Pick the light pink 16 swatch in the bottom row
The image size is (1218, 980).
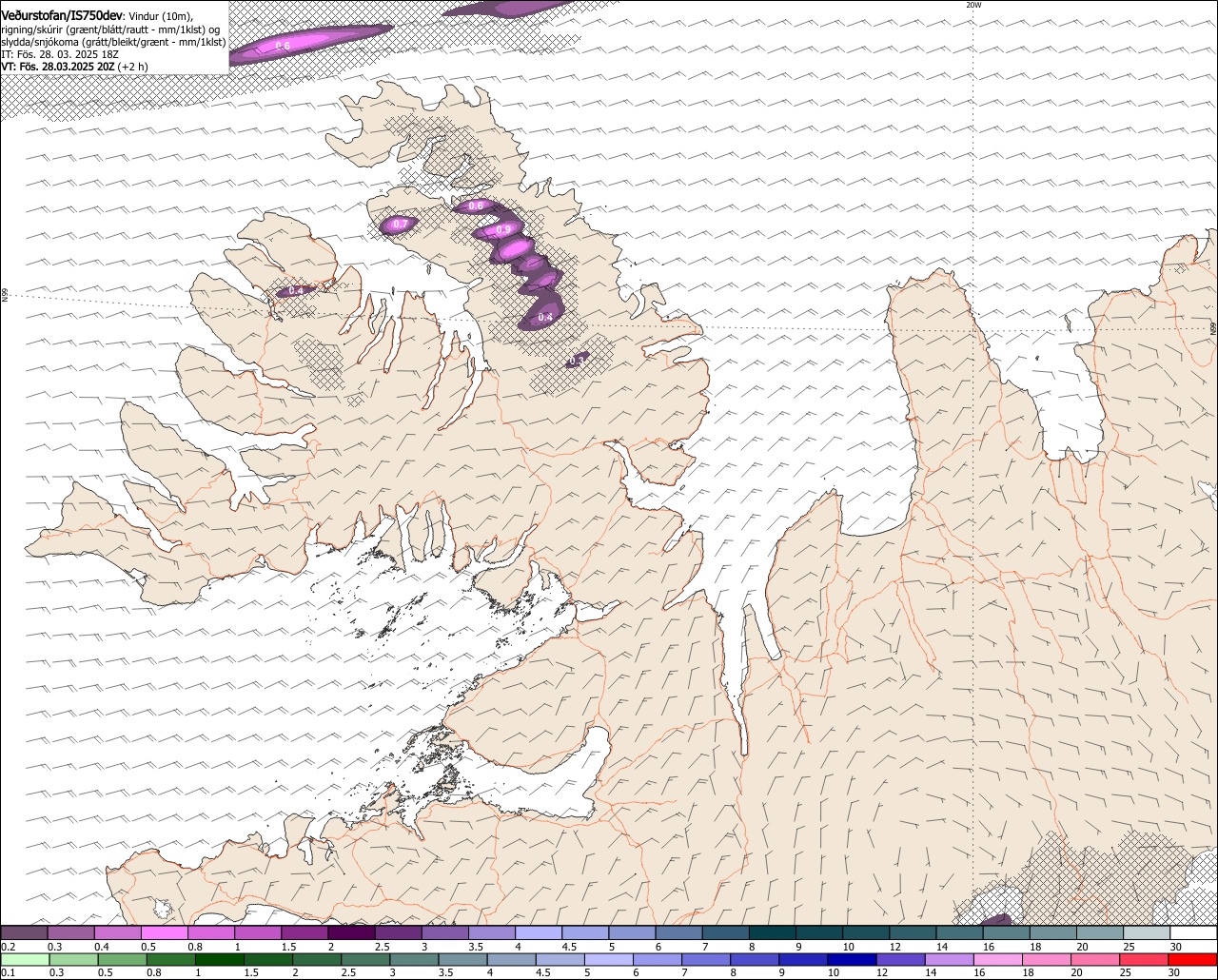click(x=997, y=959)
